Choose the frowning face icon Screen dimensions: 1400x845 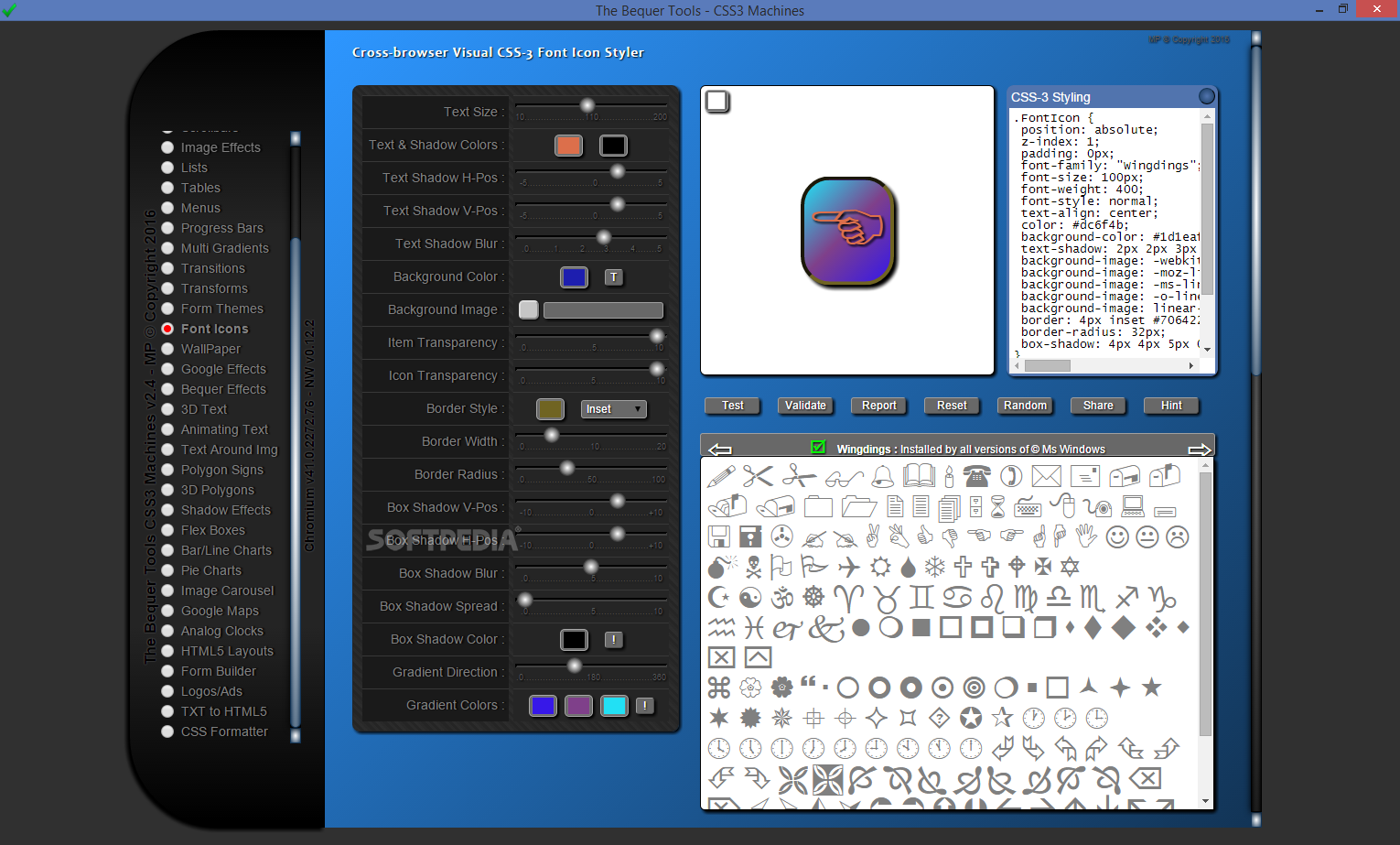(x=1178, y=536)
